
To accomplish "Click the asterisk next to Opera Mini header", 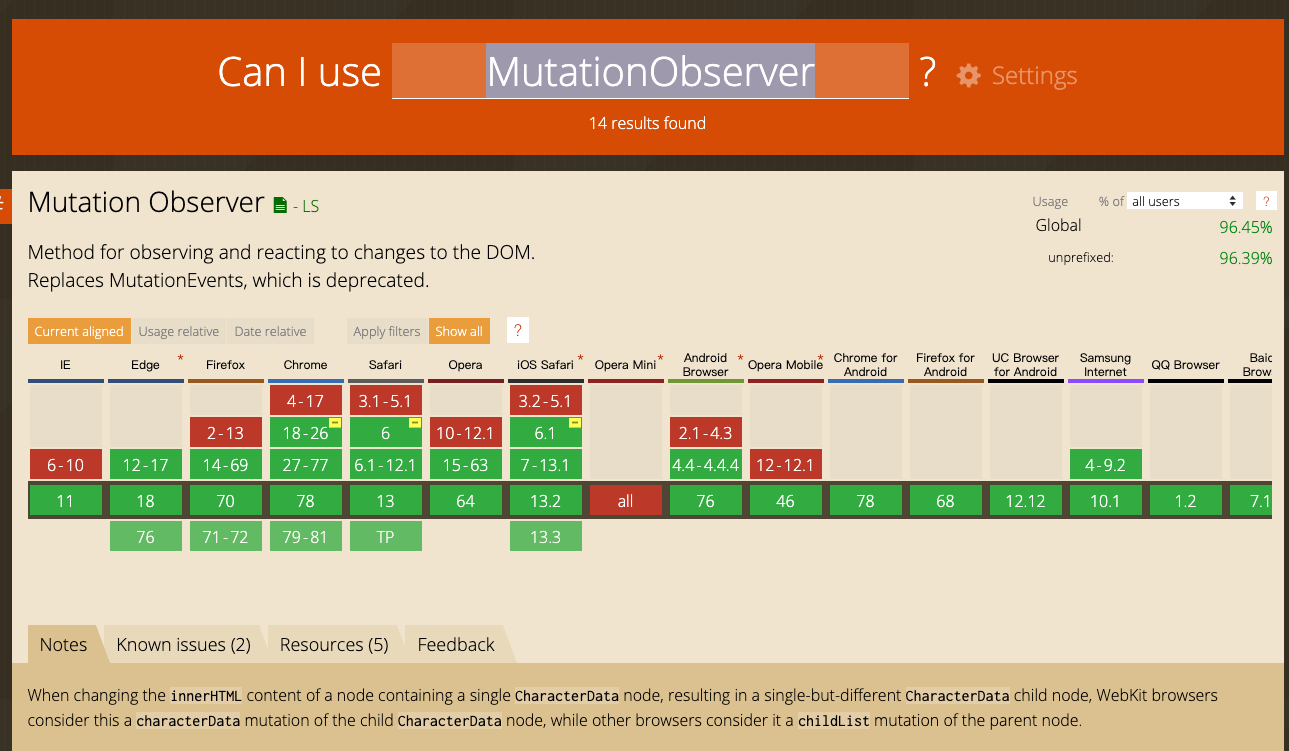I will 661,358.
